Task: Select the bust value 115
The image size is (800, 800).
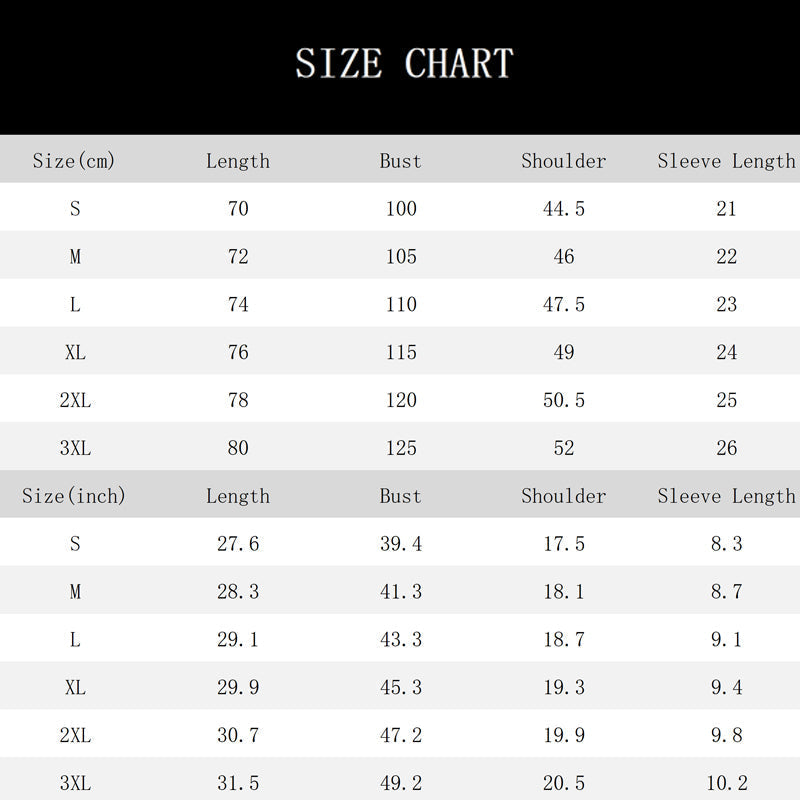Action: tap(401, 353)
